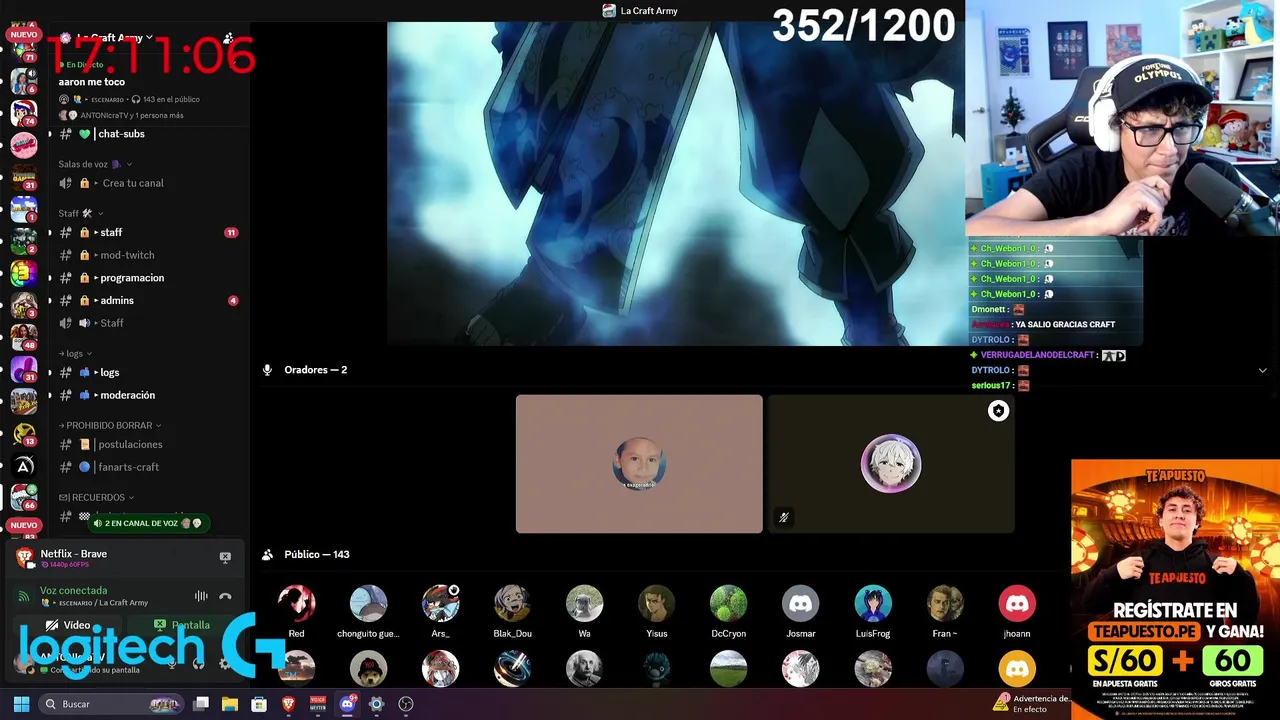Open noise suppression settings icon
Screen dimensions: 1280x720
pyautogui.click(x=201, y=596)
